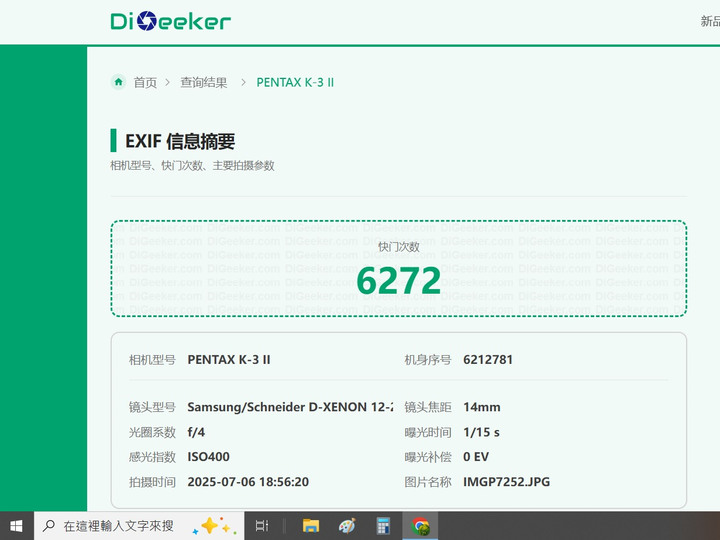This screenshot has height=540, width=720.
Task: Open Calculator from the taskbar
Action: coord(383,526)
